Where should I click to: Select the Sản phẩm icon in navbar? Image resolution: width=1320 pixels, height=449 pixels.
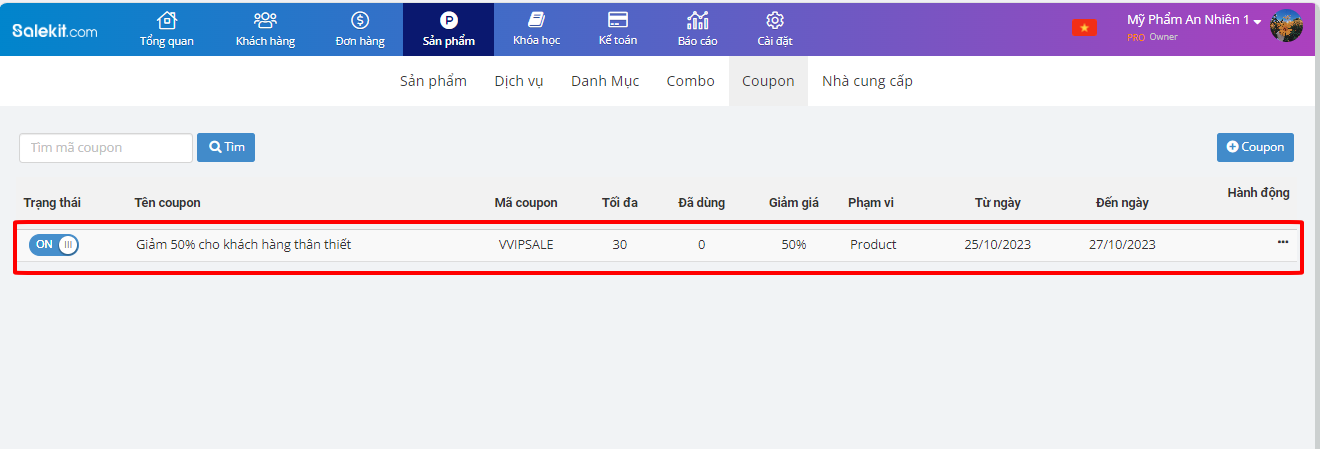click(x=448, y=21)
